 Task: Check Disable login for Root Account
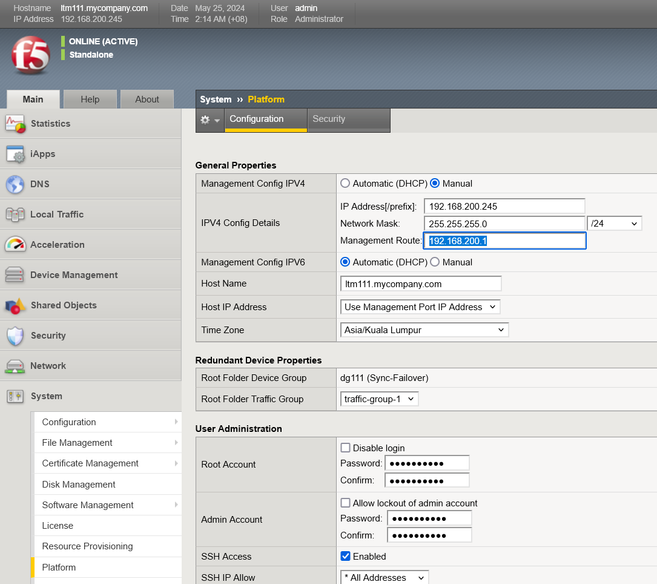click(x=346, y=448)
